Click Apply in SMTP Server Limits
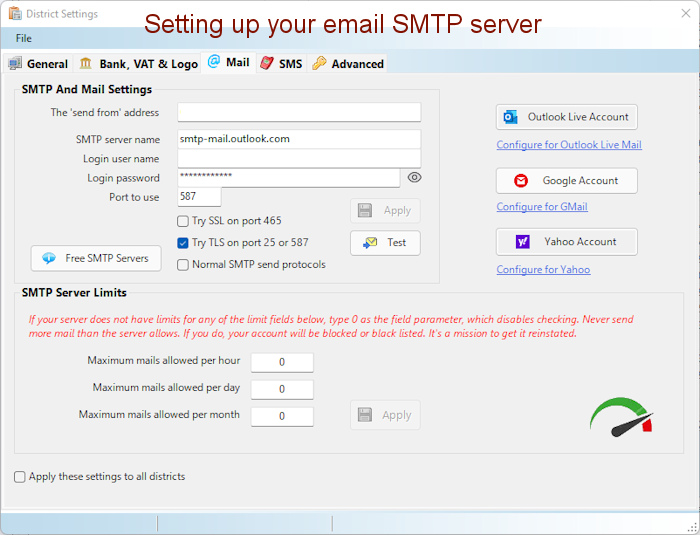Screen dimensions: 700x560 (385, 415)
